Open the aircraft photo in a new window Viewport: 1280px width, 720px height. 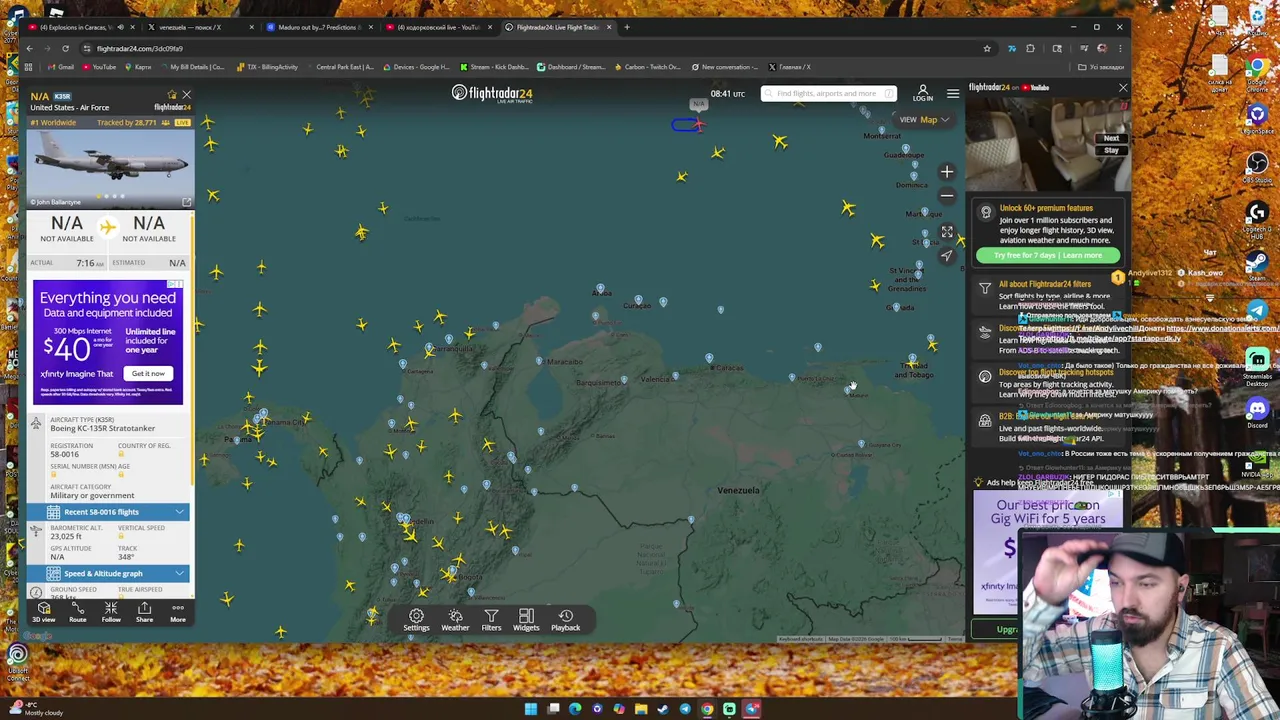[186, 202]
